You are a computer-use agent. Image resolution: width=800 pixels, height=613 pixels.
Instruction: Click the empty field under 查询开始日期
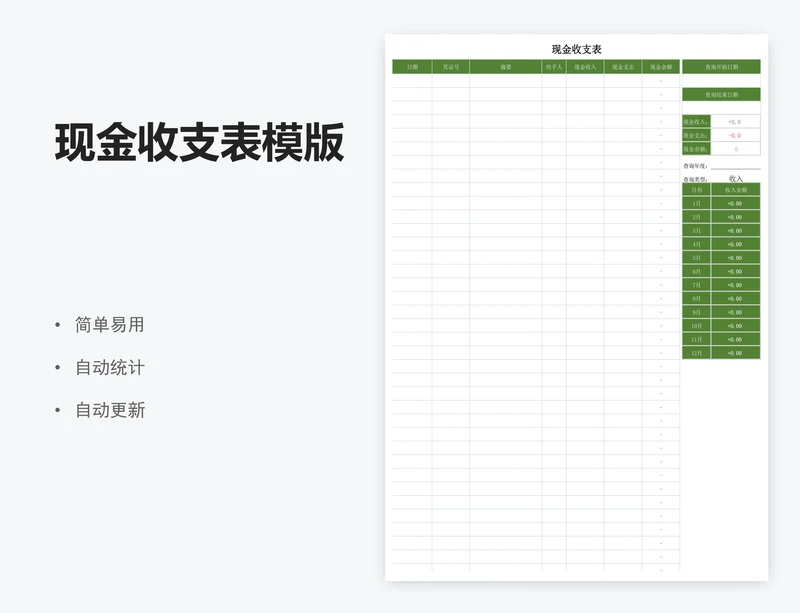[x=721, y=81]
